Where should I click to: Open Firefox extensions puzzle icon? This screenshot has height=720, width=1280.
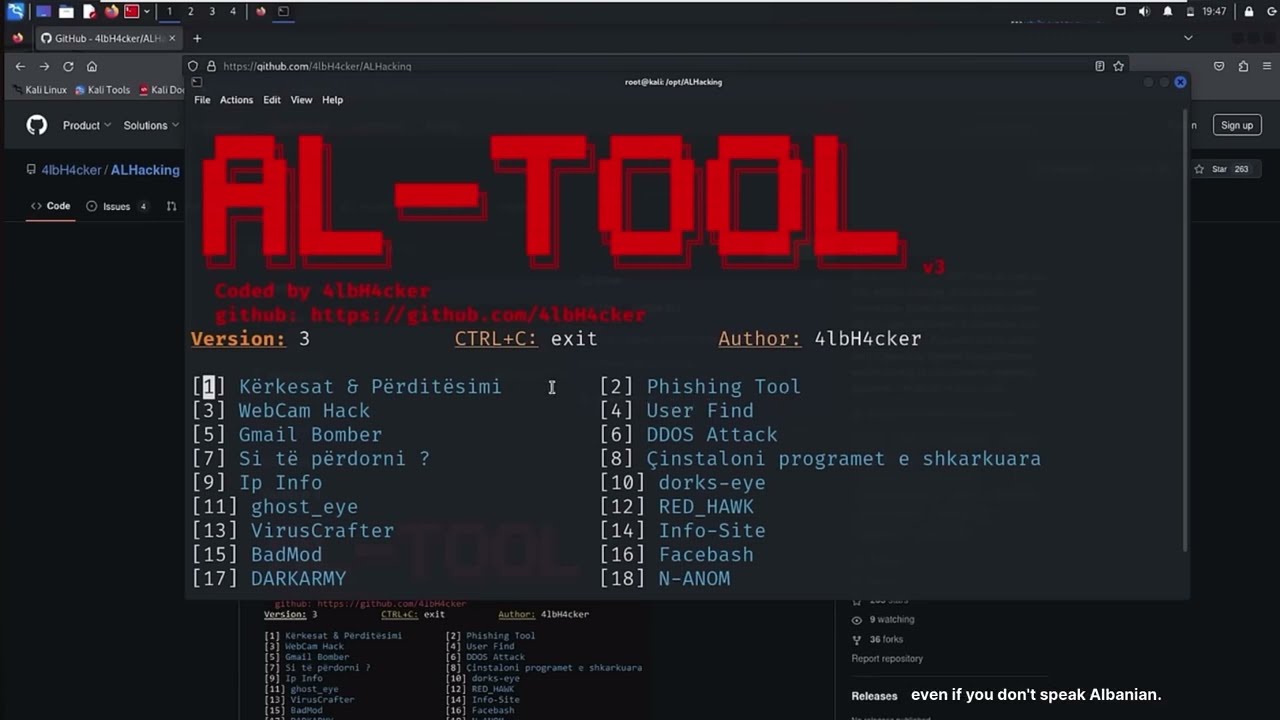point(1243,66)
